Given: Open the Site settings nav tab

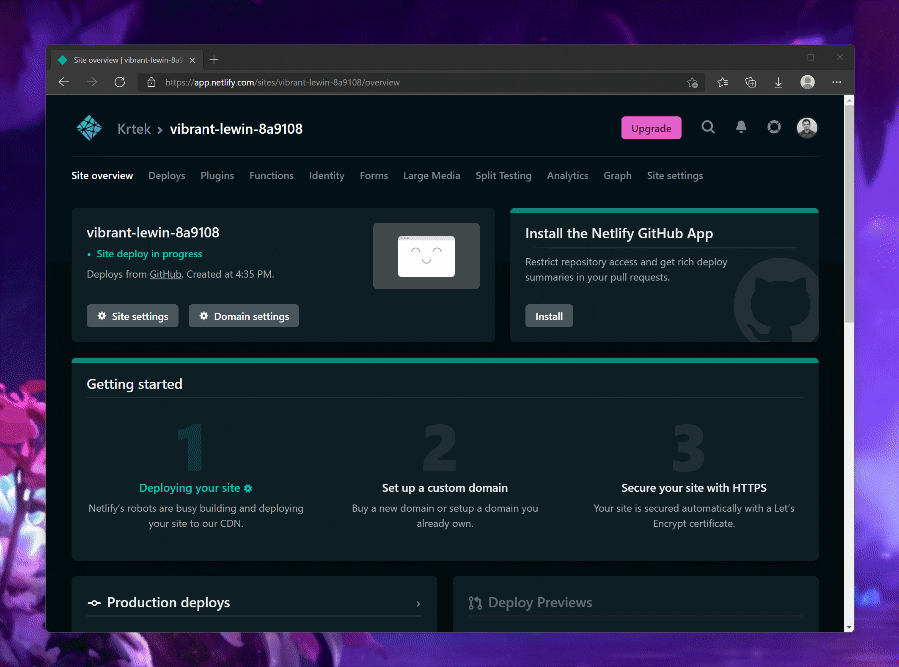Looking at the screenshot, I should [675, 175].
